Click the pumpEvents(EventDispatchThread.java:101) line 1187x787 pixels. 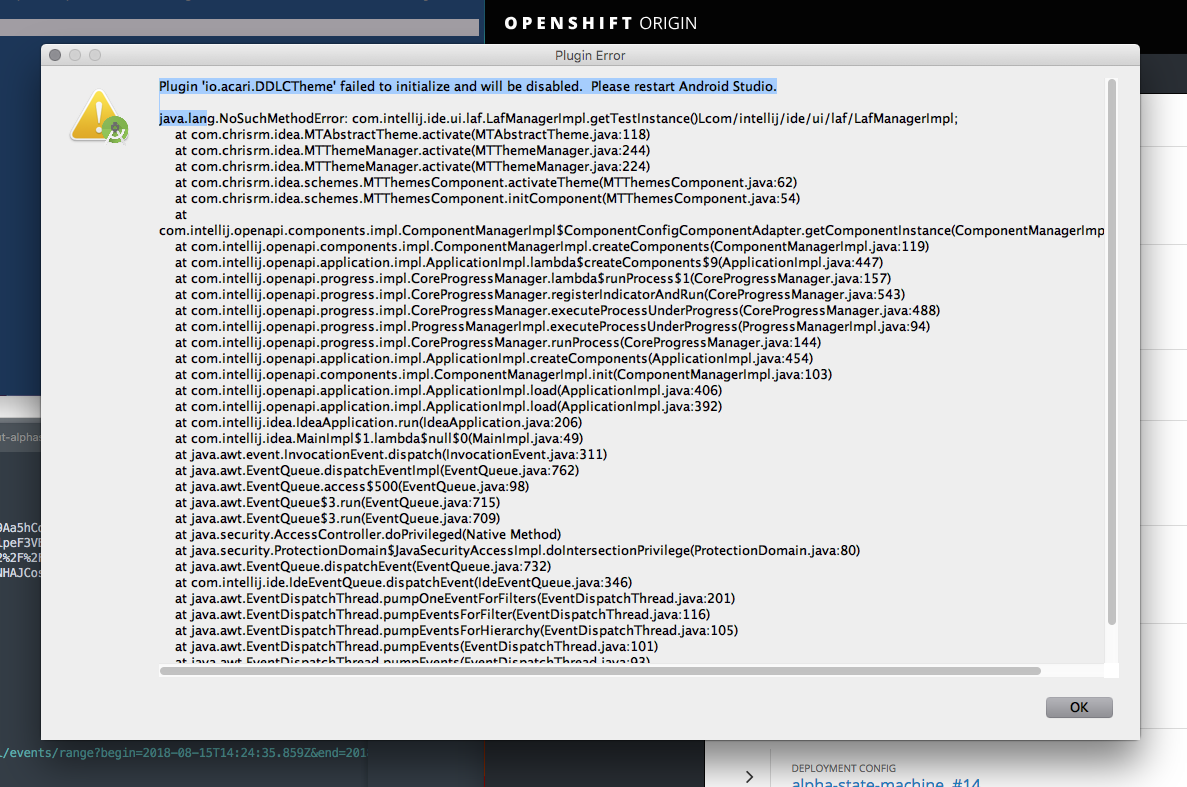(x=416, y=645)
